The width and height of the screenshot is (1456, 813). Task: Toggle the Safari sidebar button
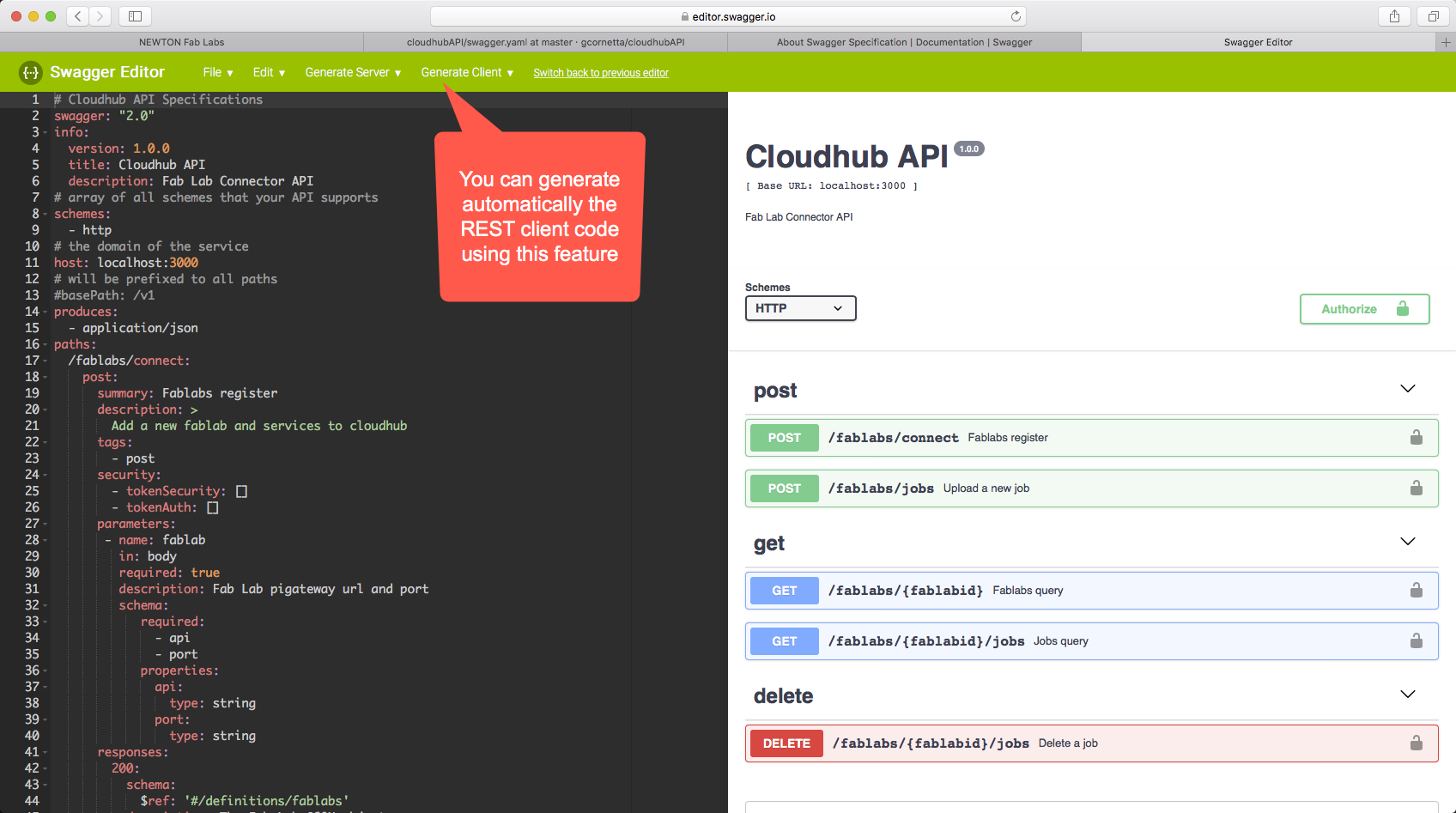[x=135, y=16]
